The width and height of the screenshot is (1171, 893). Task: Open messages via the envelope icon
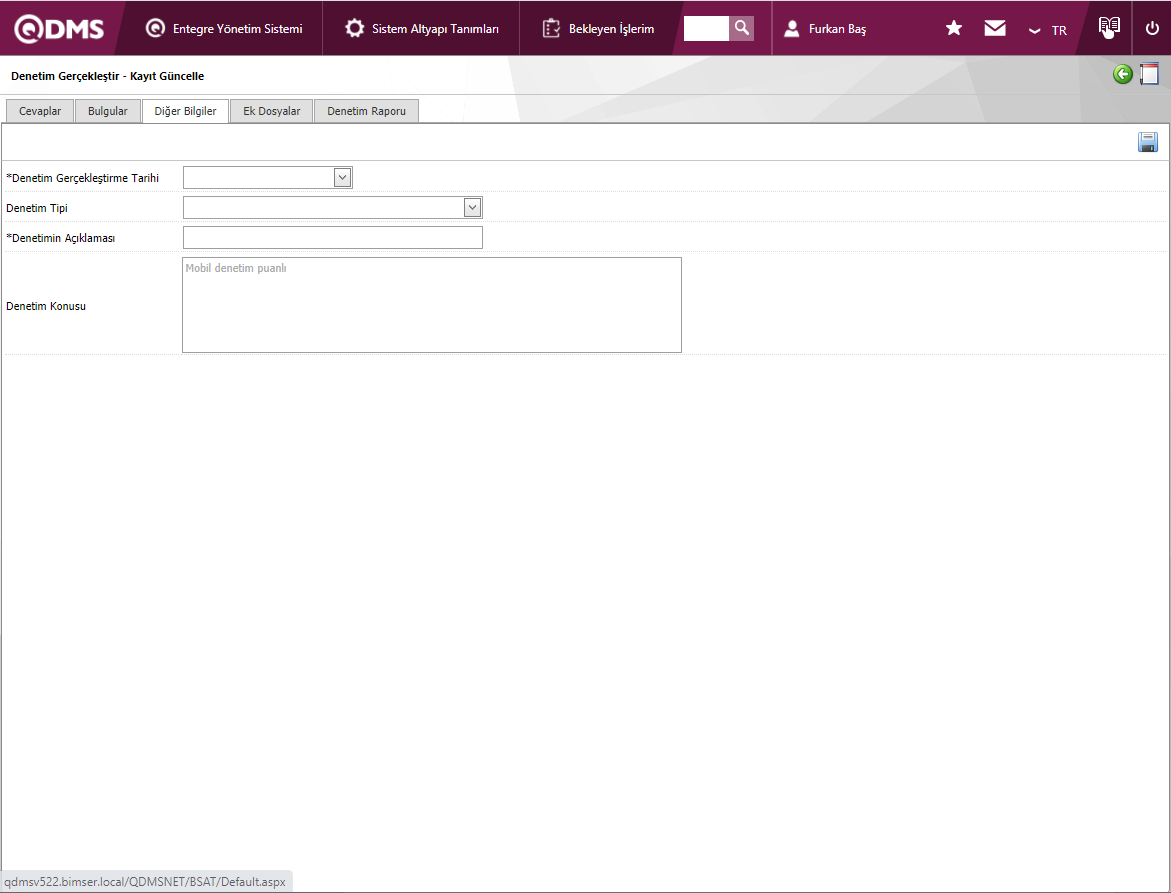[995, 29]
